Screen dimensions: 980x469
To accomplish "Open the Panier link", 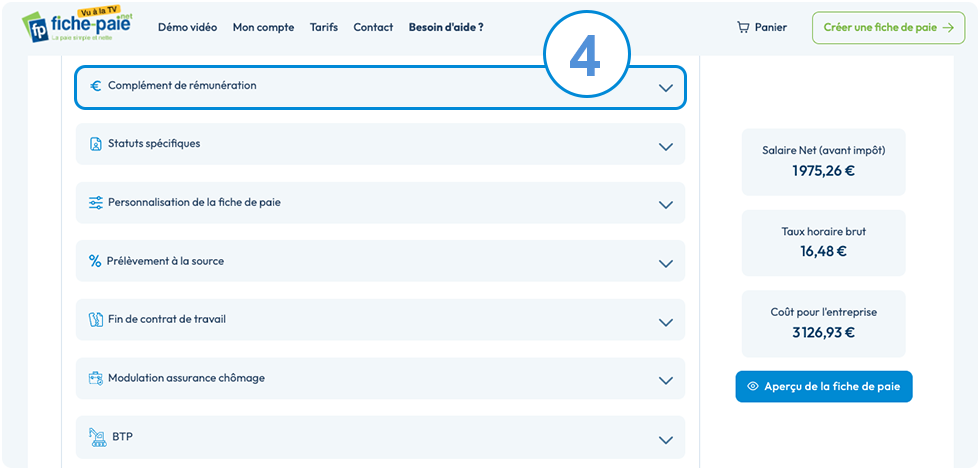I will point(762,28).
